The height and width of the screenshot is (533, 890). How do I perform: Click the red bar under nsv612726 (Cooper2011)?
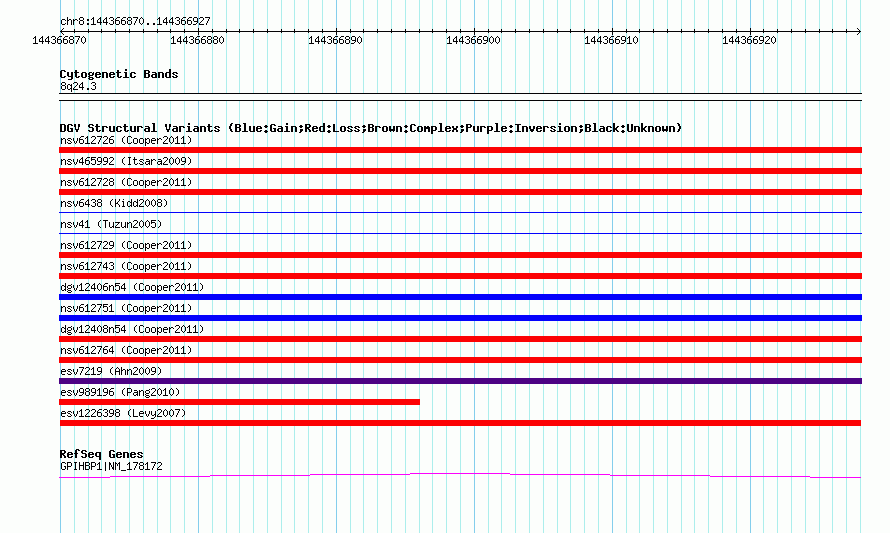click(x=460, y=150)
